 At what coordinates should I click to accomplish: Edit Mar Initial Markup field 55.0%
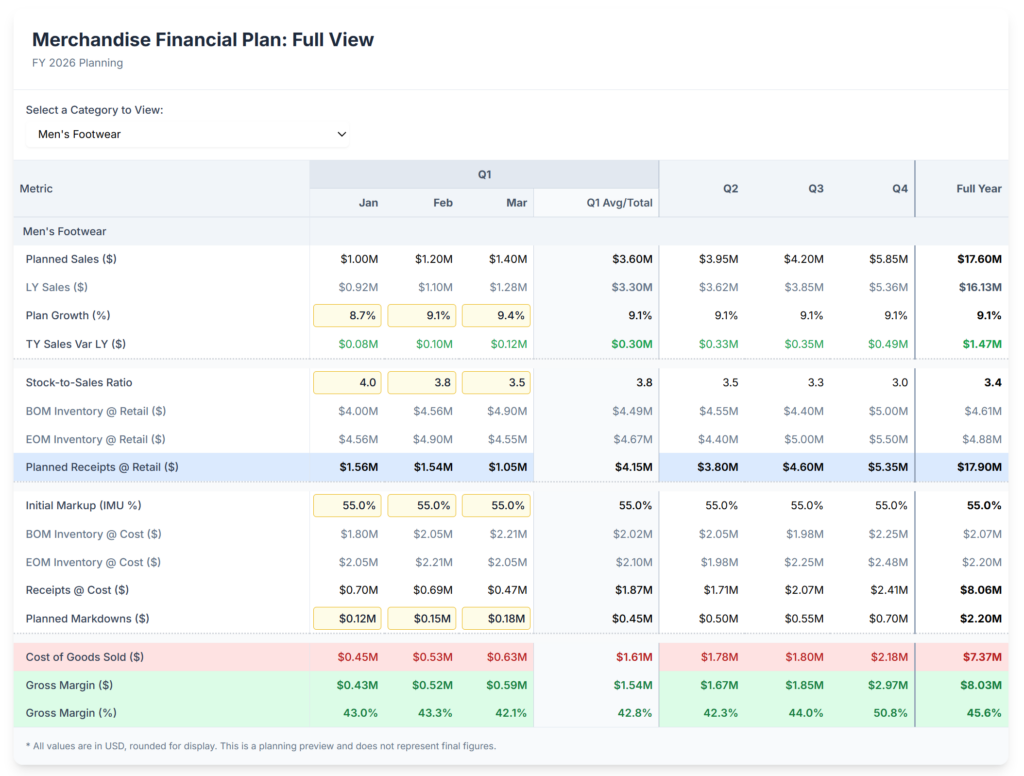496,506
